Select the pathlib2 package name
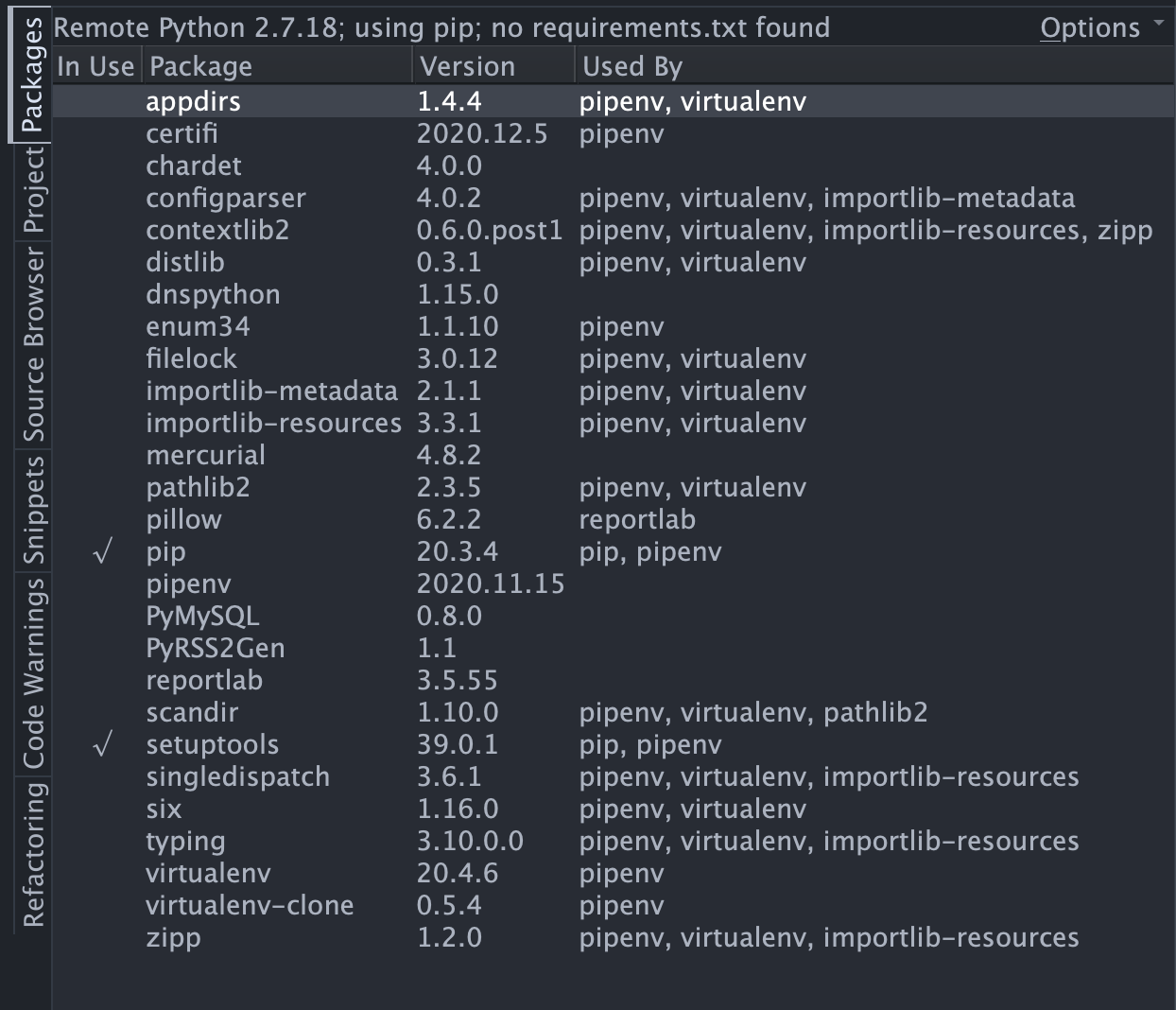Image resolution: width=1176 pixels, height=1010 pixels. coord(198,487)
